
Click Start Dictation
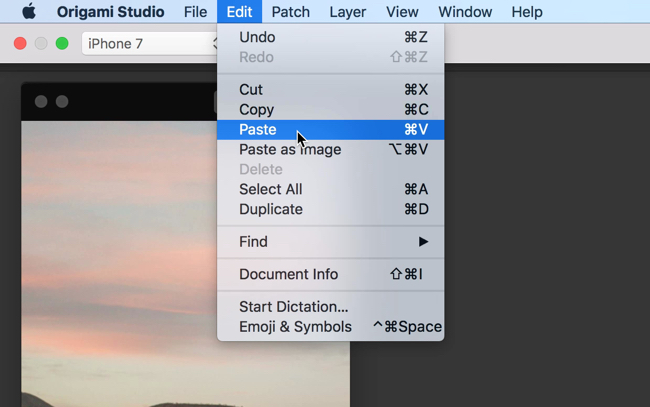point(294,307)
